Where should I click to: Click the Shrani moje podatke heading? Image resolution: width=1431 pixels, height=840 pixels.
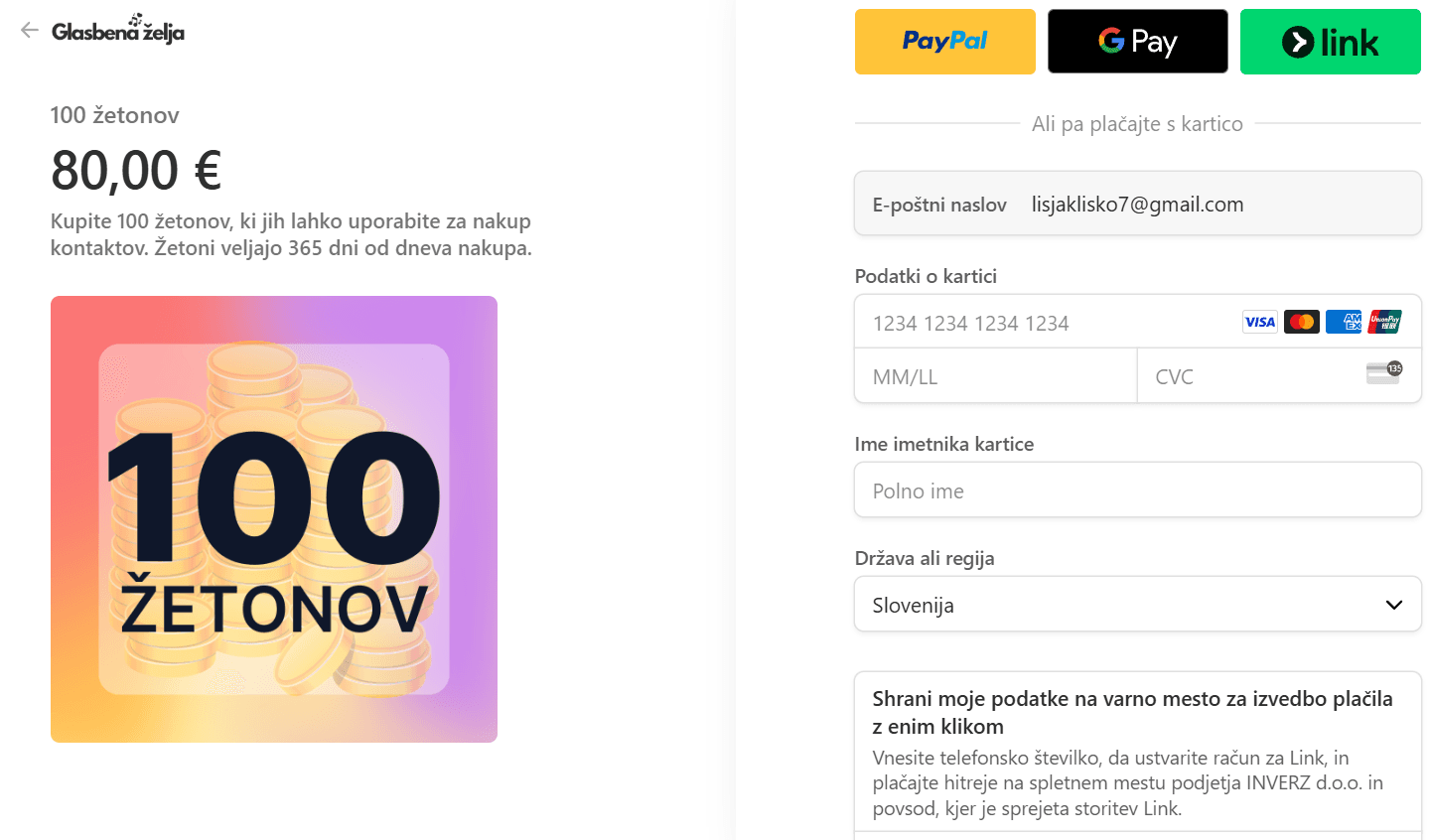(x=1132, y=712)
